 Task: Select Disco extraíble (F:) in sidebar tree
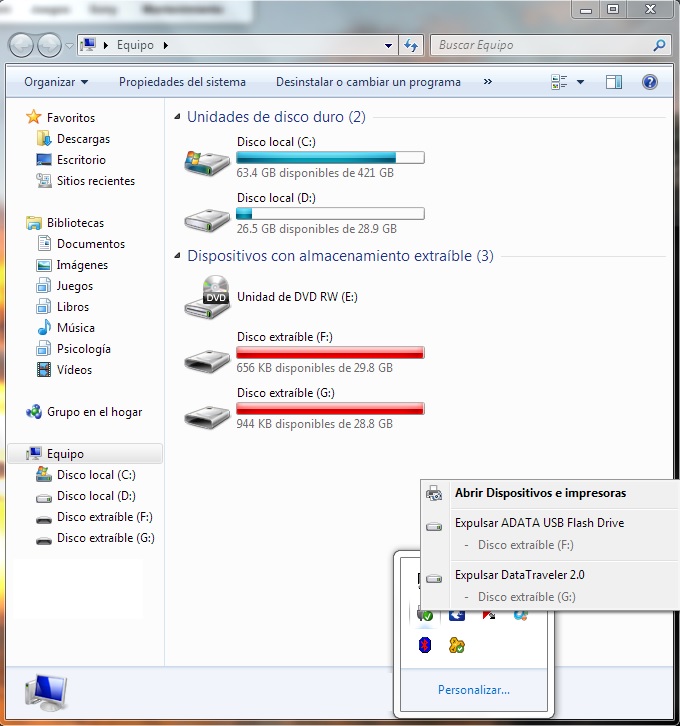[105, 517]
